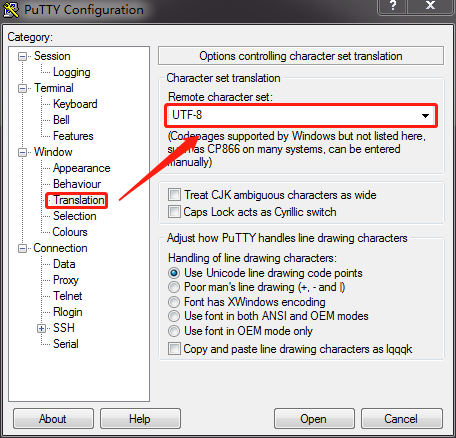Open the Data settings category
Screen dimensions: 456x438
tap(64, 264)
